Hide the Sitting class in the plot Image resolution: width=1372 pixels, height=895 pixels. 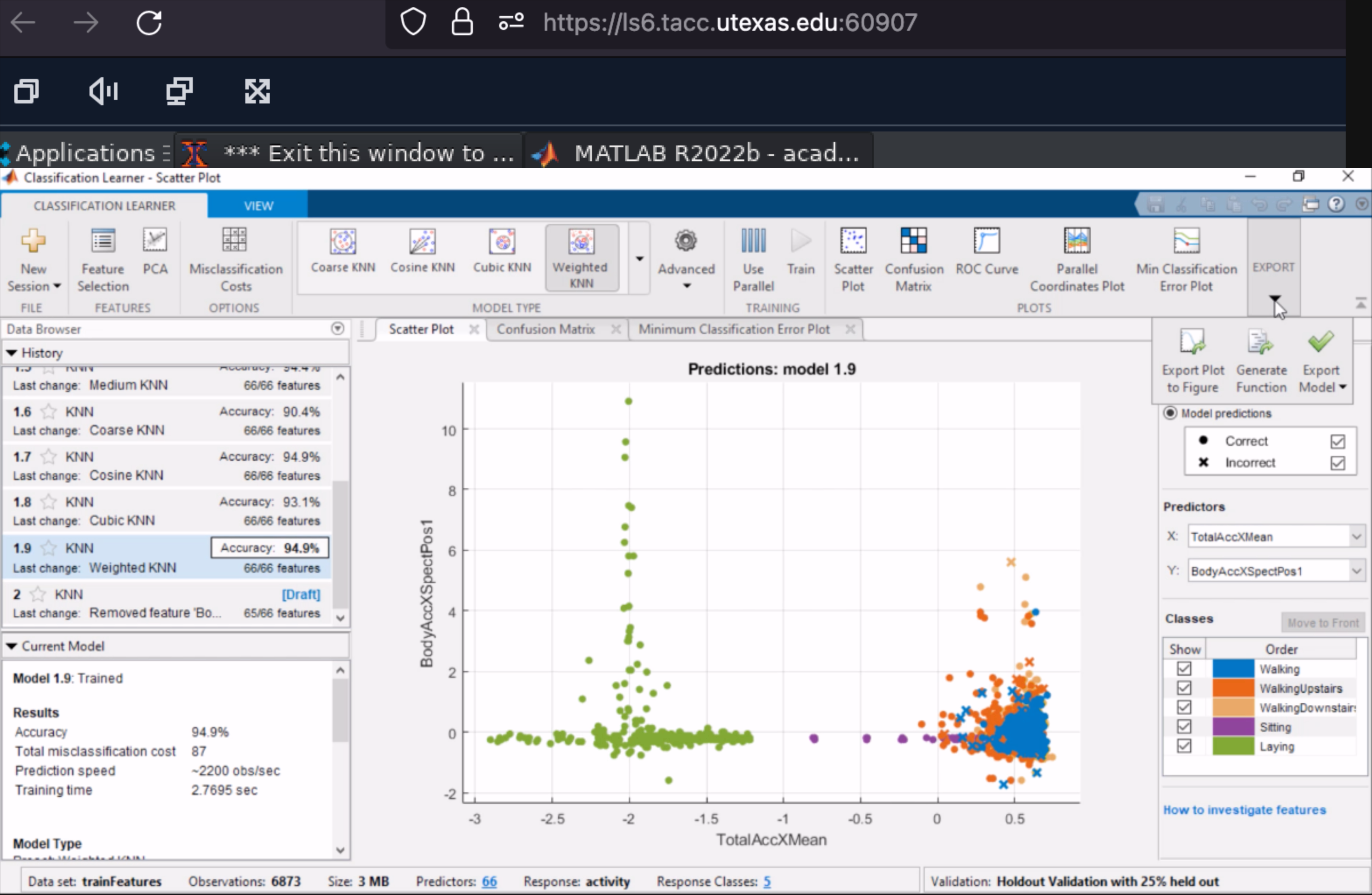(x=1183, y=726)
